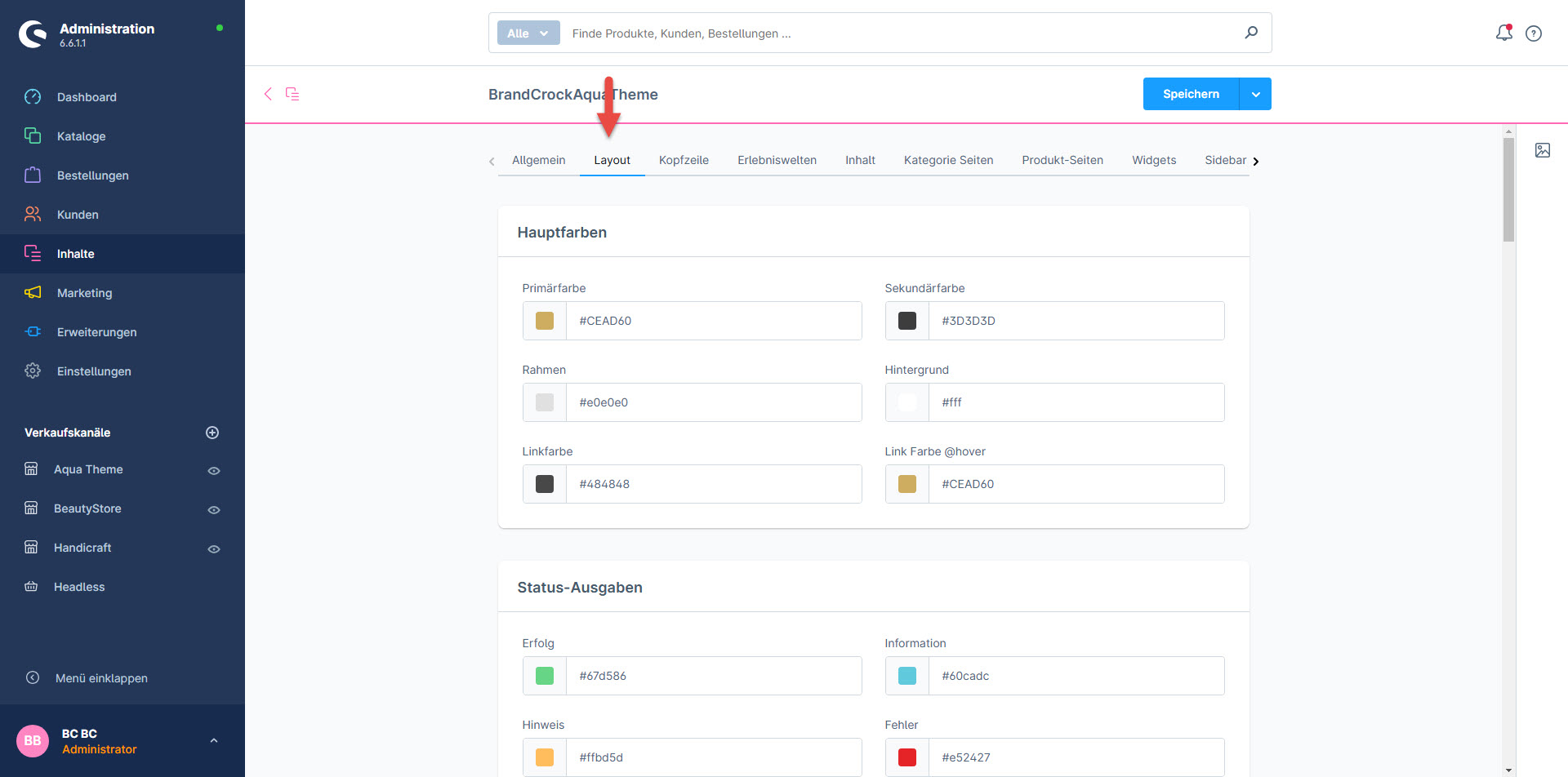This screenshot has height=777, width=1568.
Task: Expand the BC BC user menu
Action: tap(214, 741)
